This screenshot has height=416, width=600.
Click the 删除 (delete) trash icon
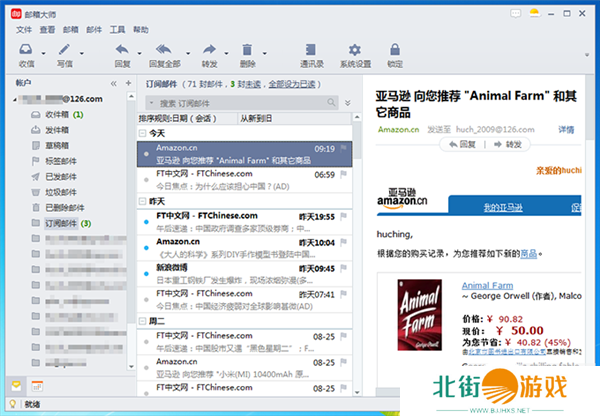(x=248, y=50)
